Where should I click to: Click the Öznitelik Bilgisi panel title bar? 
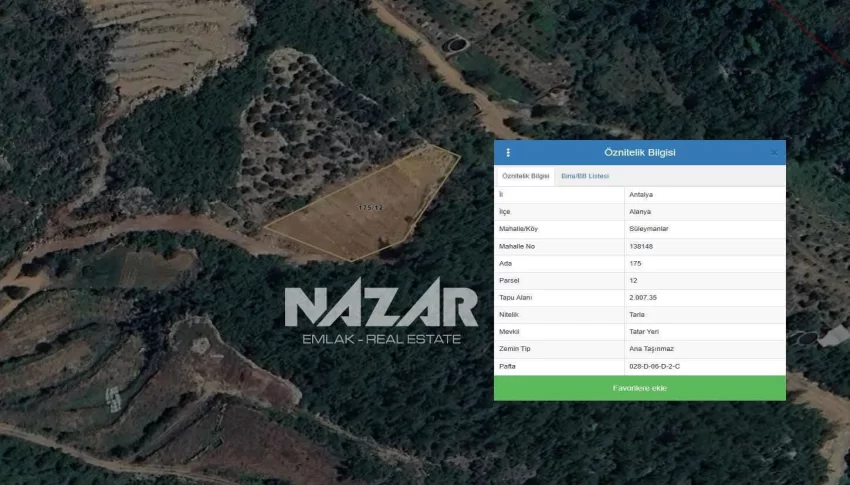coord(640,153)
